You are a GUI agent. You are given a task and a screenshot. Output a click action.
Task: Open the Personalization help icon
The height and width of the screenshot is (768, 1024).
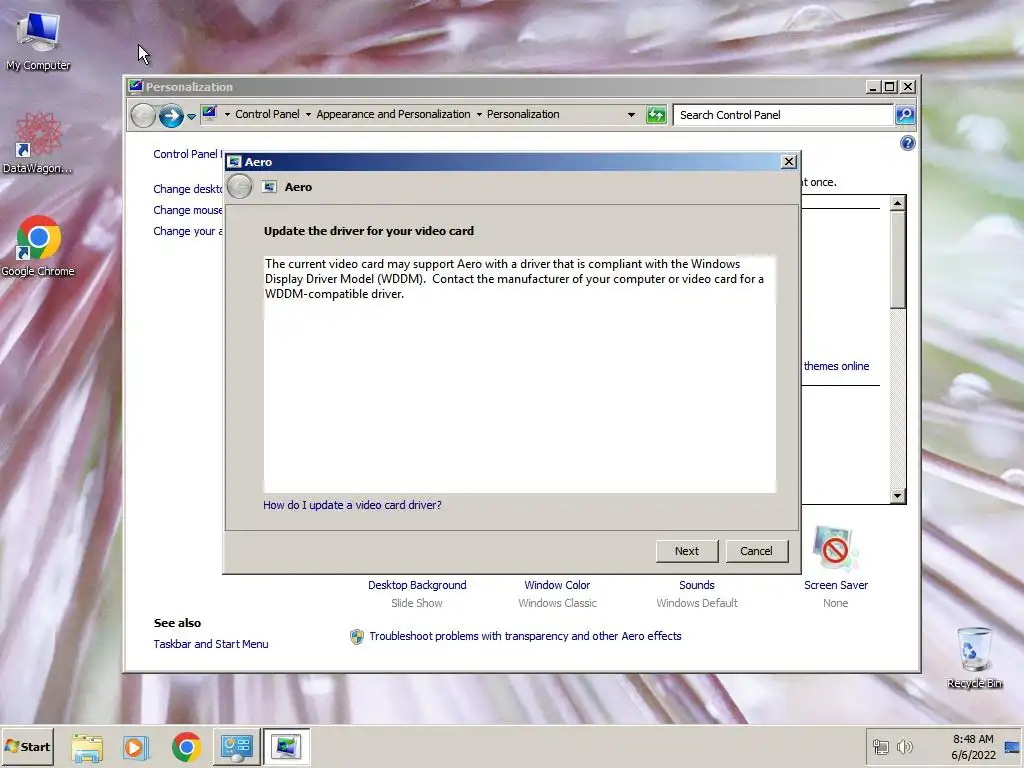[x=907, y=143]
